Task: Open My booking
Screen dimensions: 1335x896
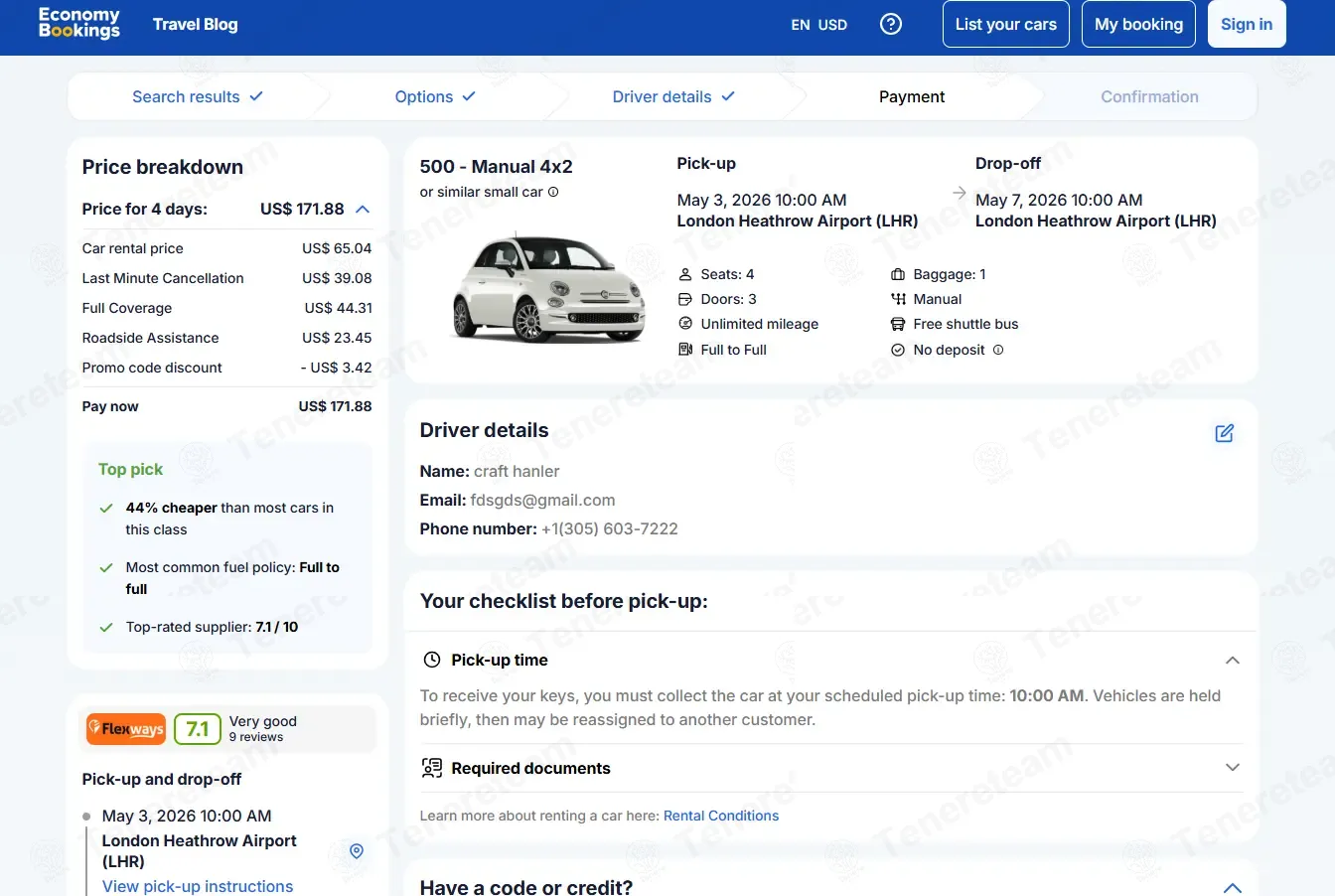Action: tap(1138, 24)
